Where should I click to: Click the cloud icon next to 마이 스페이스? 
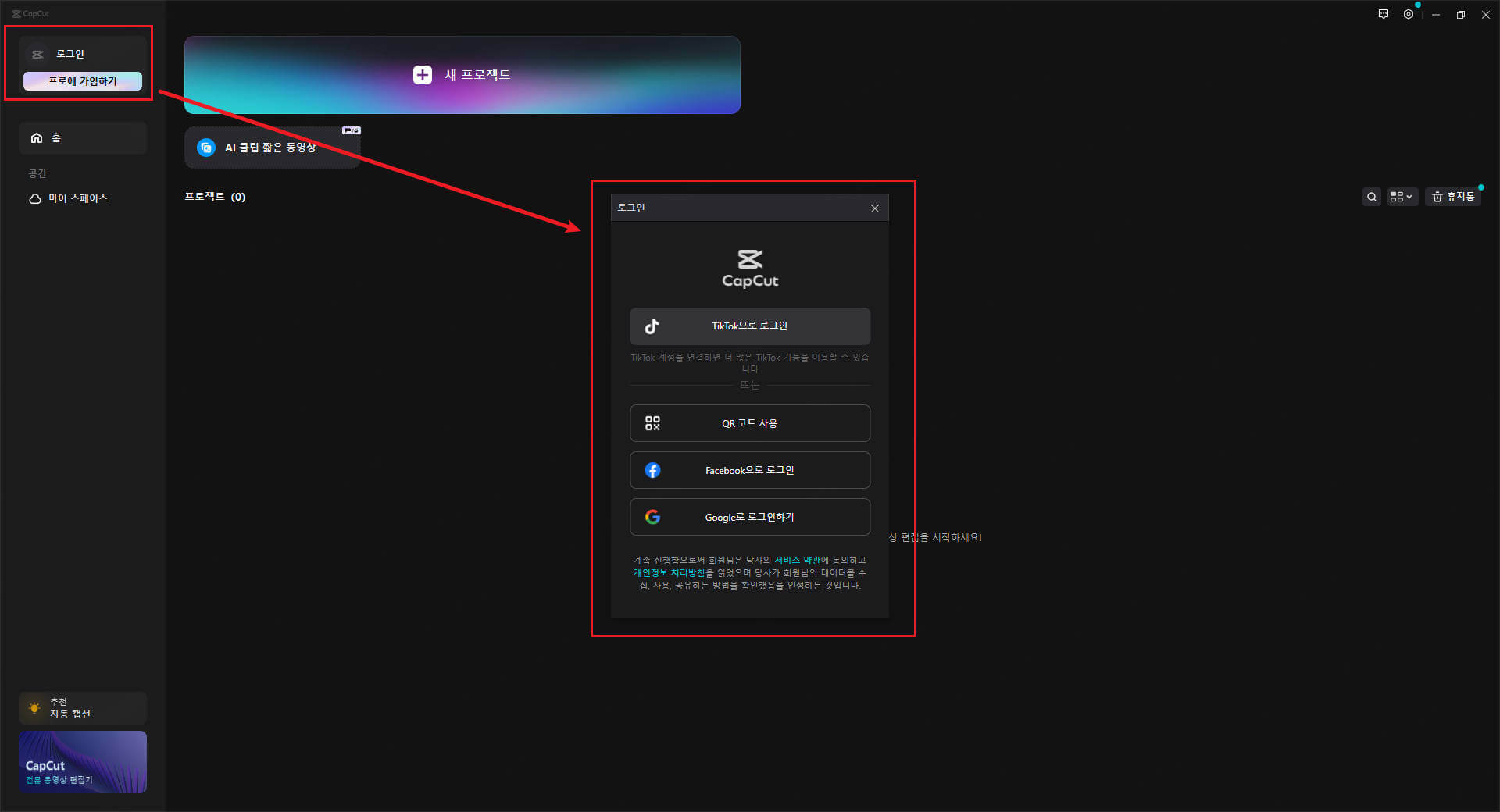35,198
